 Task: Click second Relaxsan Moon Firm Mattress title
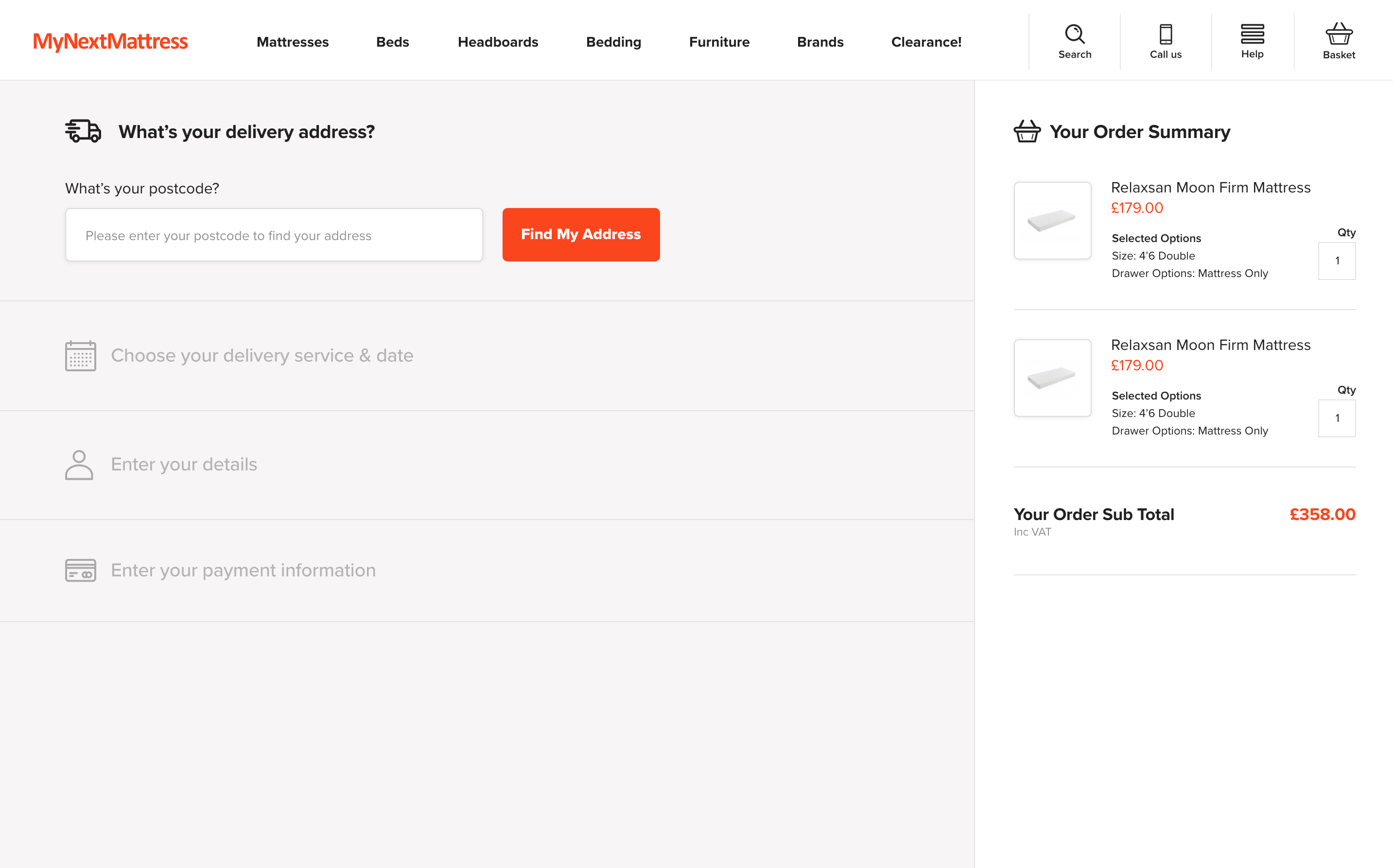click(1210, 345)
